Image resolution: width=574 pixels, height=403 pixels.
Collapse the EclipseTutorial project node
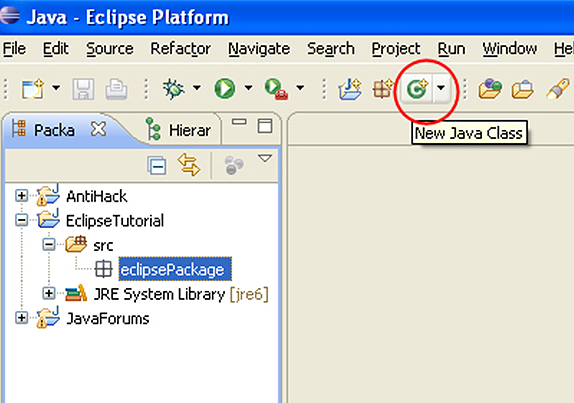pyautogui.click(x=21, y=220)
